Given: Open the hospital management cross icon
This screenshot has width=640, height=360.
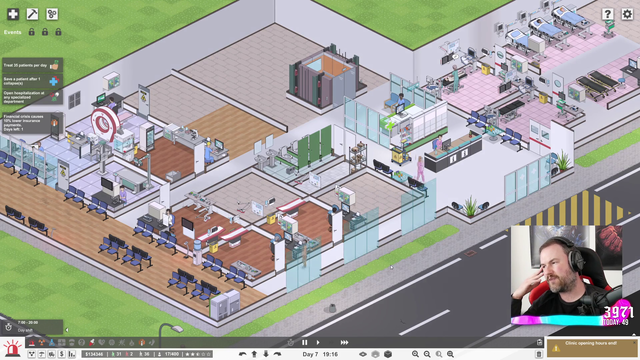Looking at the screenshot, I should coord(13,14).
